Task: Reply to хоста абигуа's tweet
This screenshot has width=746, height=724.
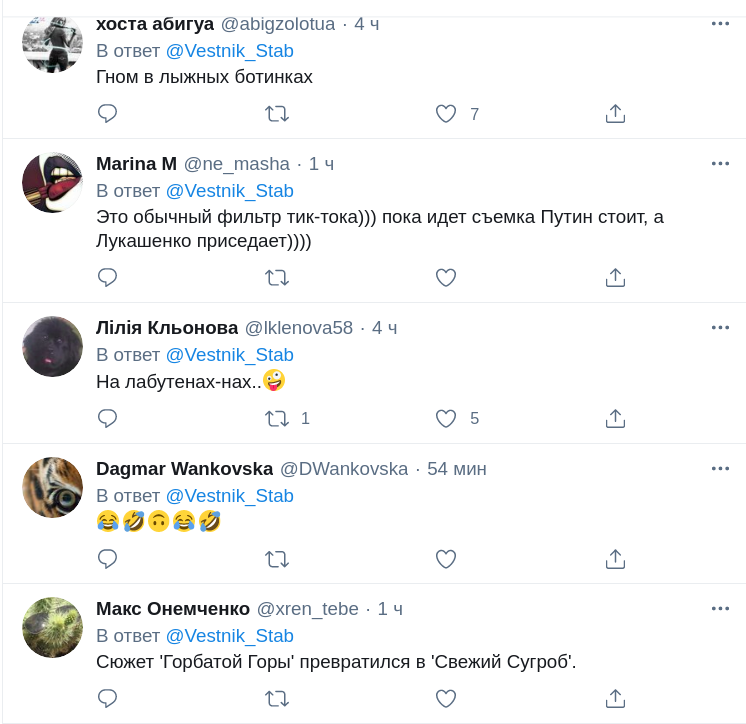Action: click(x=107, y=114)
